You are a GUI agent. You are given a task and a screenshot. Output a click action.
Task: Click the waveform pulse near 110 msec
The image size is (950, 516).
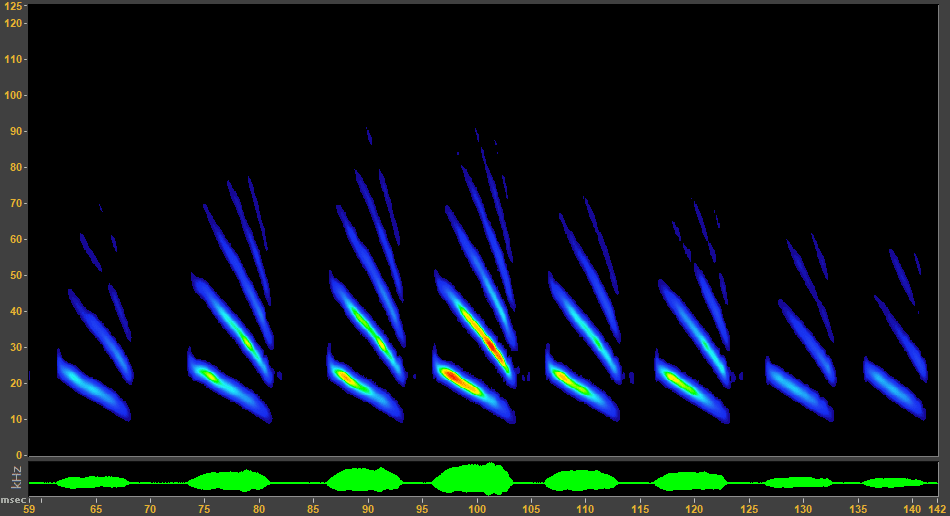pyautogui.click(x=582, y=480)
